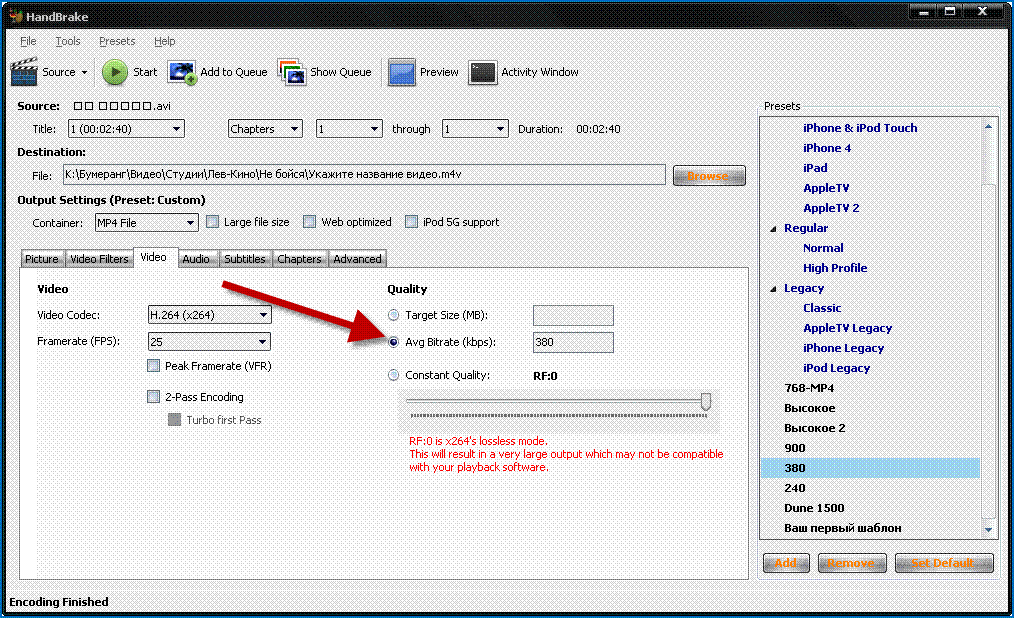Select the iPhone 4 preset
The image size is (1014, 618).
pyautogui.click(x=826, y=148)
